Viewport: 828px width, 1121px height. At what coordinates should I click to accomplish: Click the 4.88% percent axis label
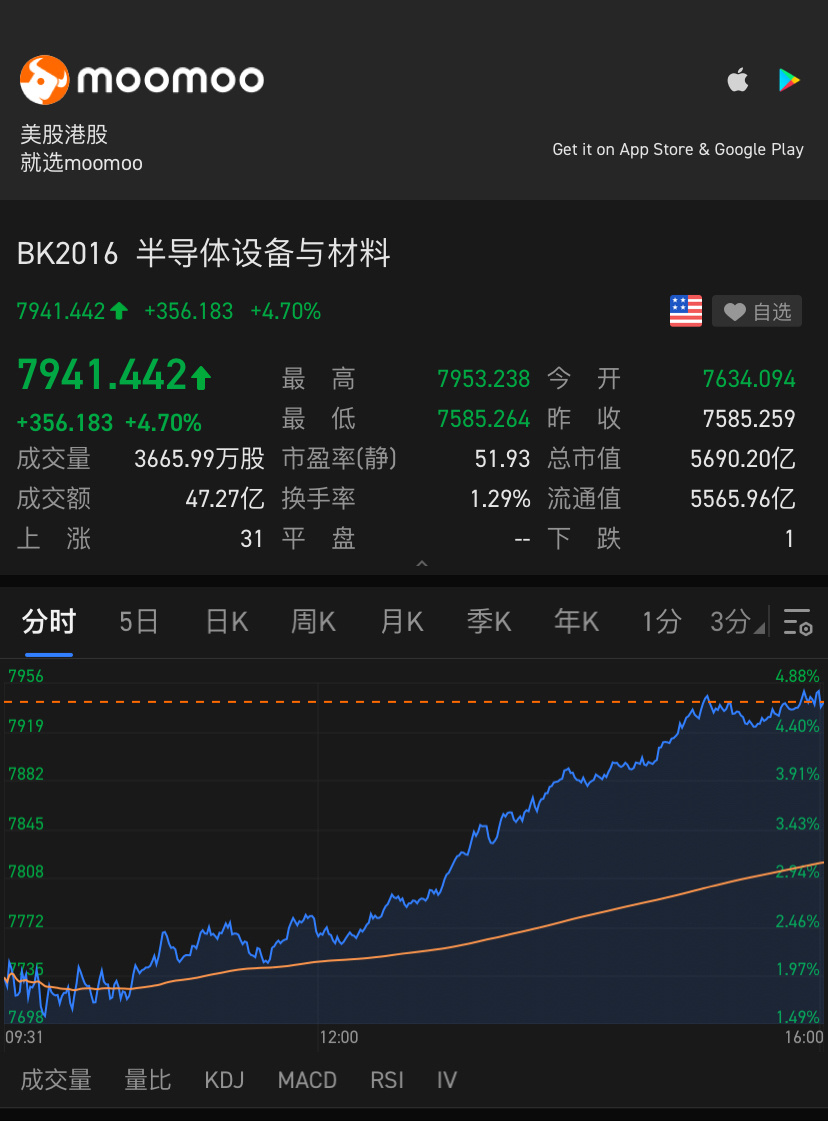click(797, 676)
